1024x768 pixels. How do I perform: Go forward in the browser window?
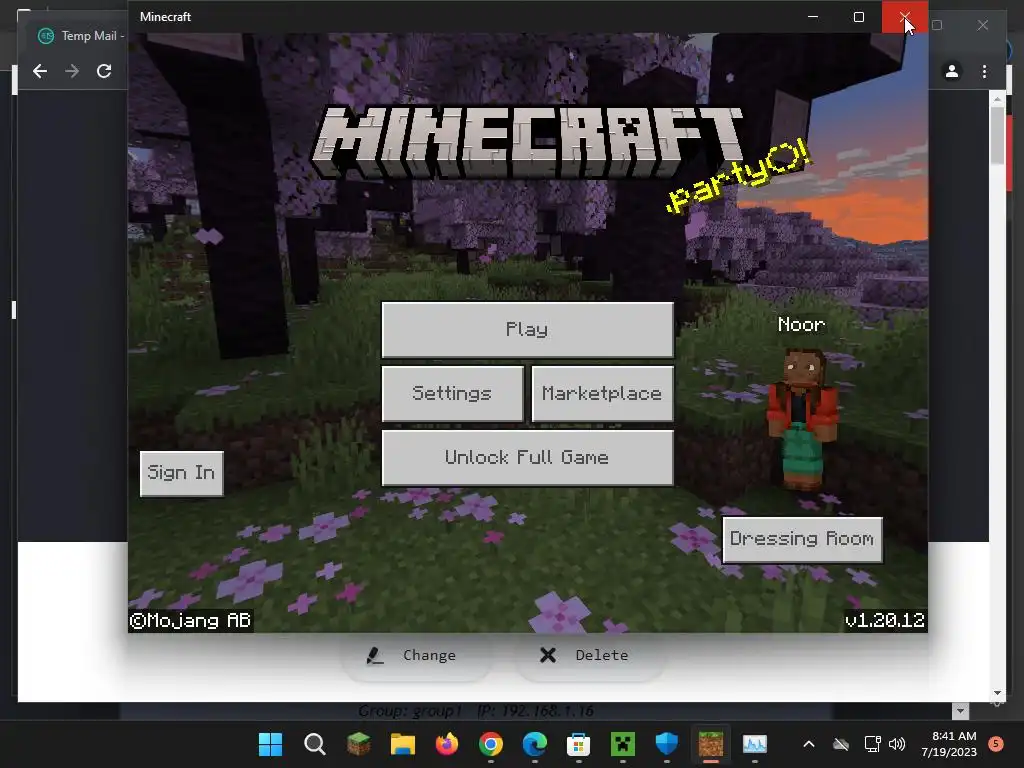(72, 71)
